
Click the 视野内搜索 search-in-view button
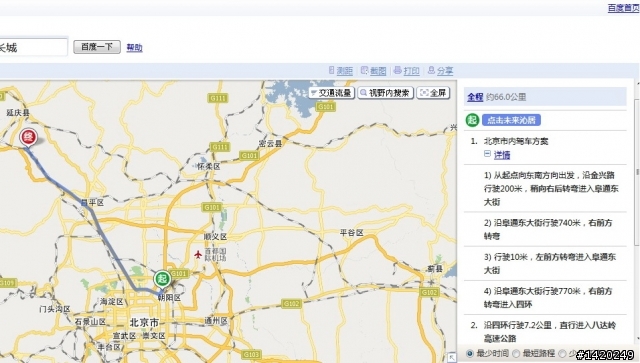(x=386, y=93)
